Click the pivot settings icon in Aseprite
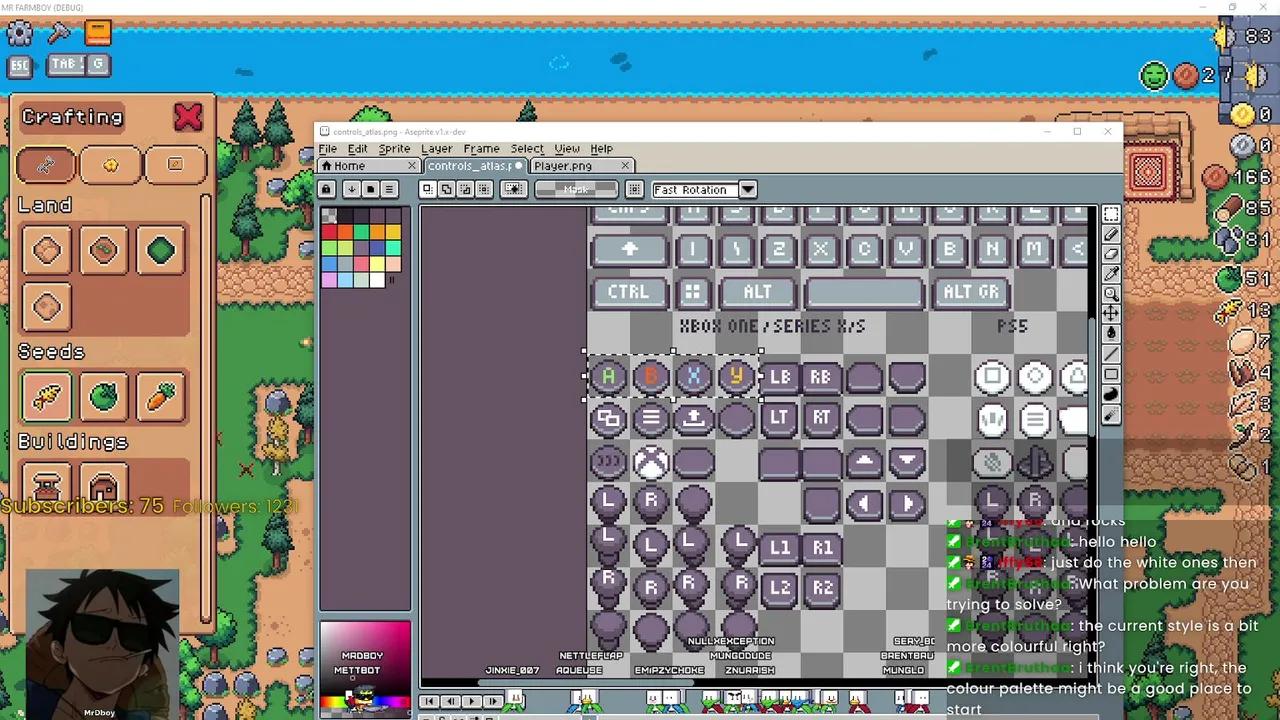Viewport: 1280px width, 720px height. point(634,189)
